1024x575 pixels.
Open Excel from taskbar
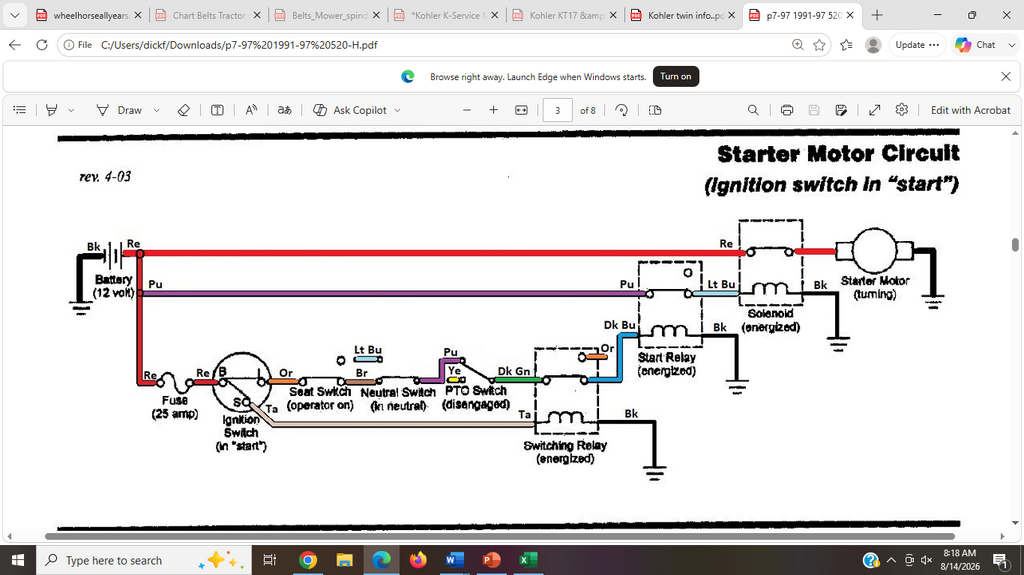(x=528, y=560)
